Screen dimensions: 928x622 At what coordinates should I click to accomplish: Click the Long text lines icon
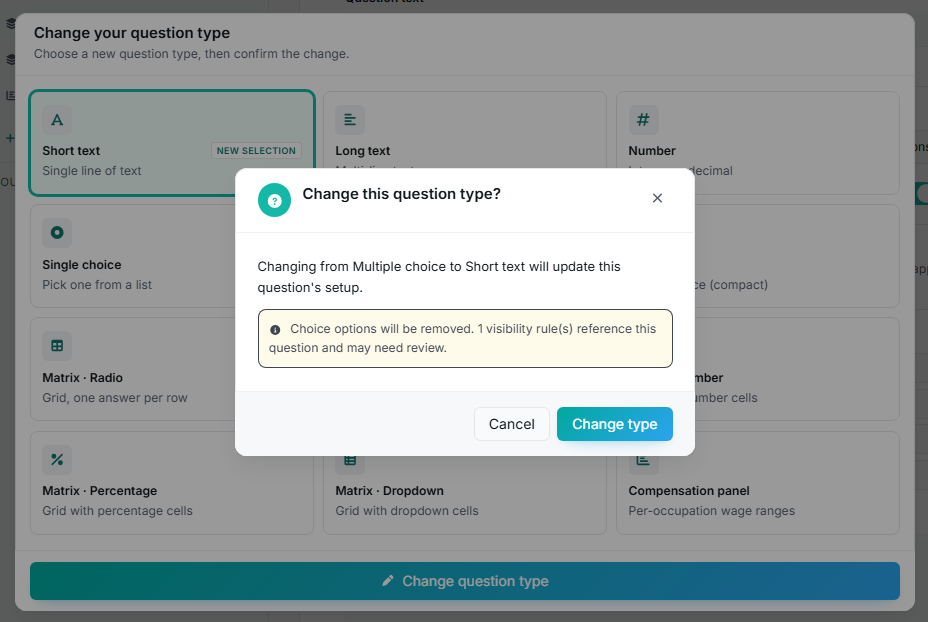[350, 120]
